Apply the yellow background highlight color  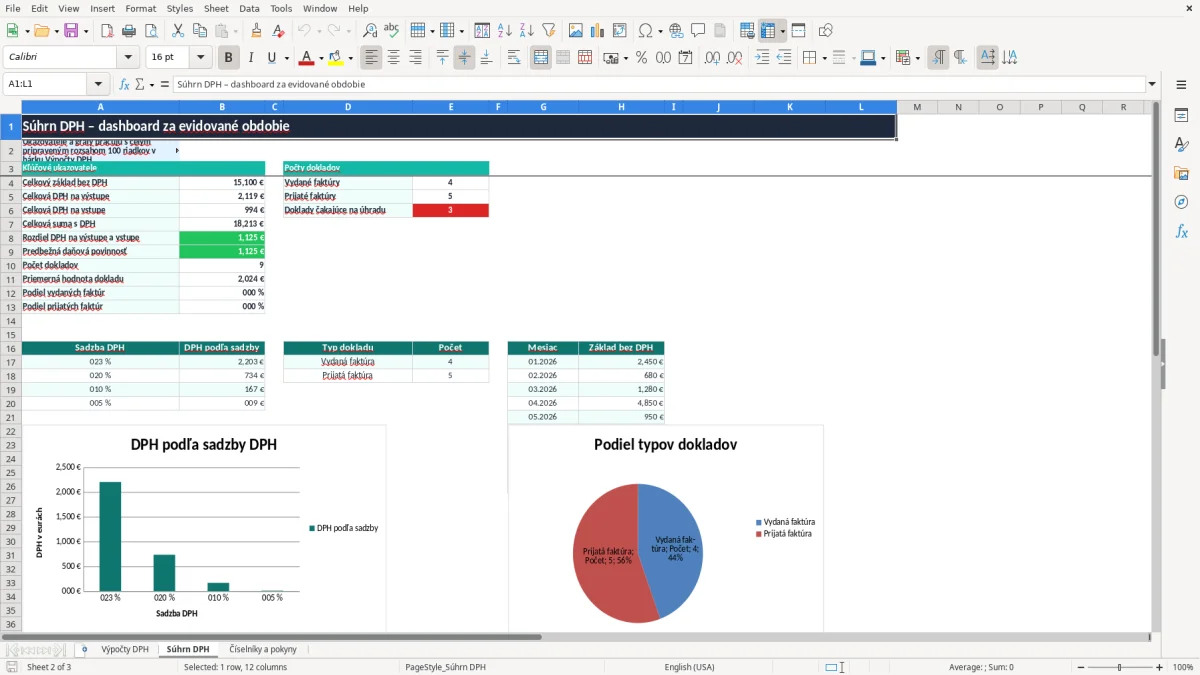tap(335, 58)
